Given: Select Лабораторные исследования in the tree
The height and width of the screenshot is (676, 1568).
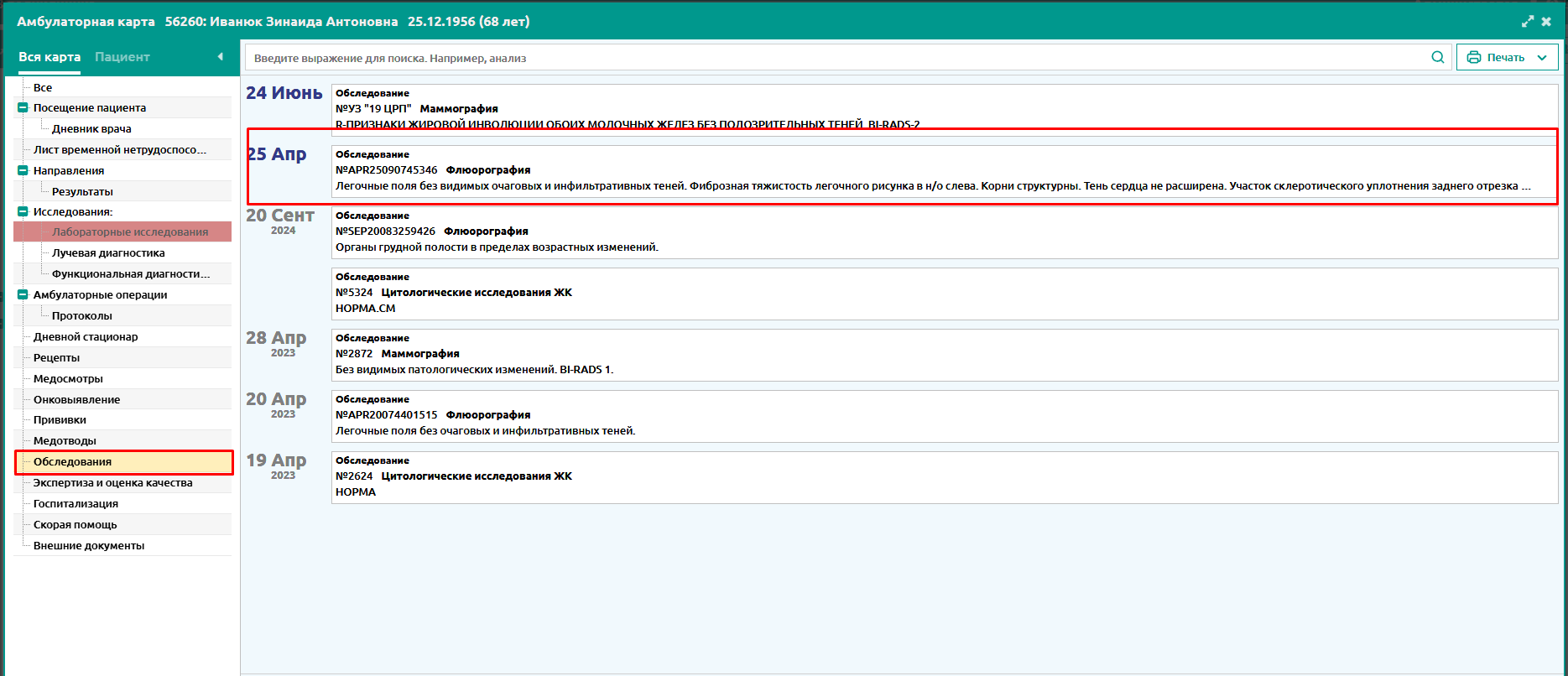Looking at the screenshot, I should pos(130,232).
